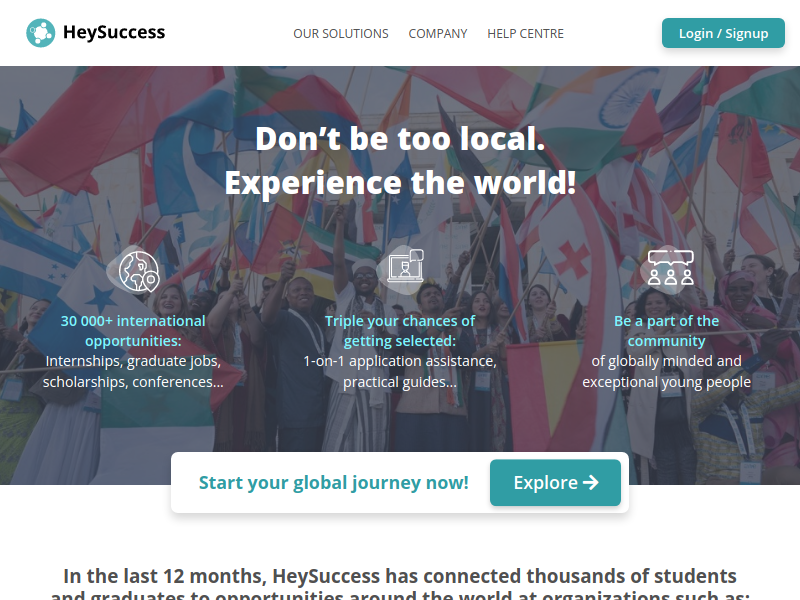
Task: Click the HeySuccess brand name text
Action: click(114, 32)
